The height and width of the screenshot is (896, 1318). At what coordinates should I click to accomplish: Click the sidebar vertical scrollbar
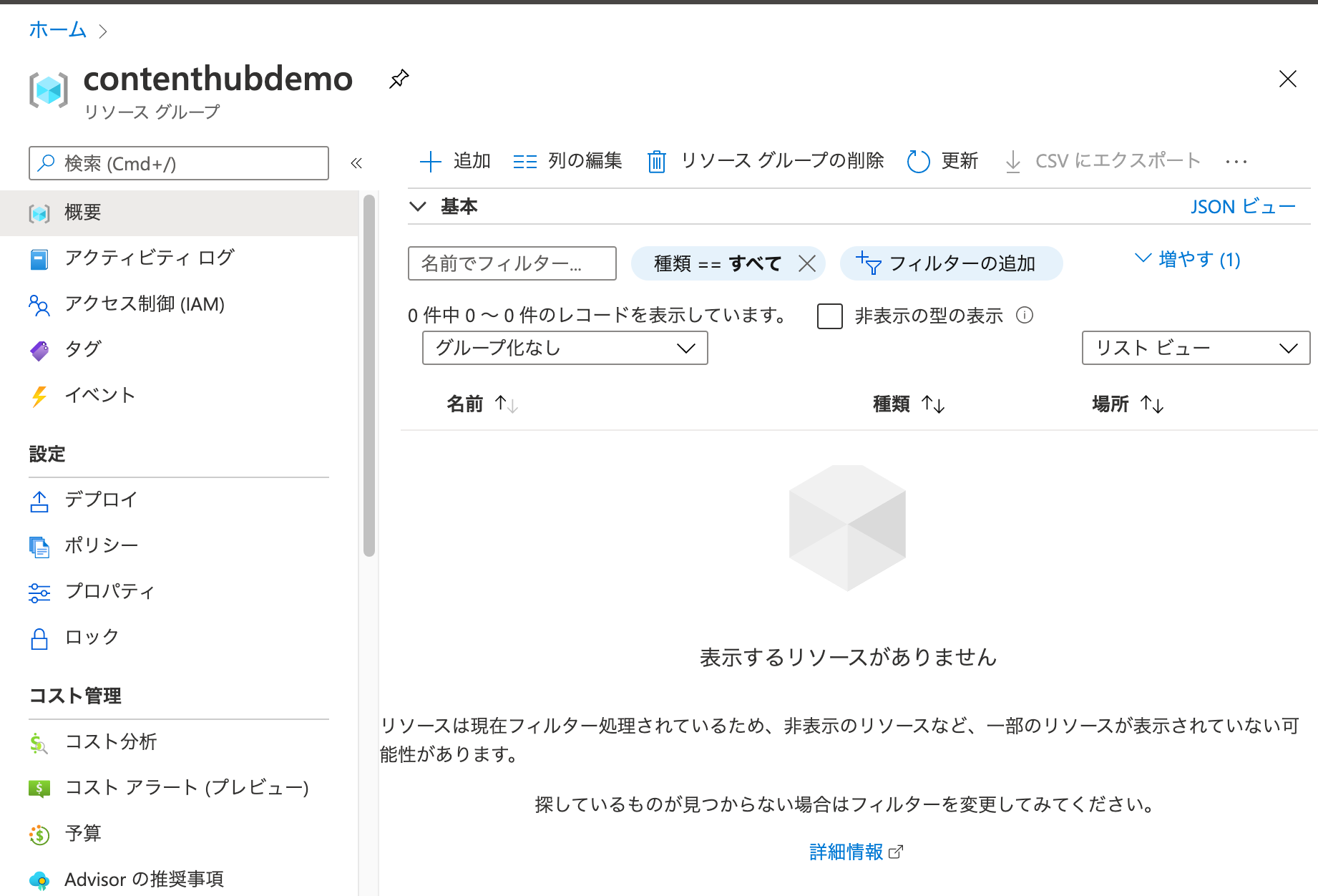pyautogui.click(x=369, y=375)
